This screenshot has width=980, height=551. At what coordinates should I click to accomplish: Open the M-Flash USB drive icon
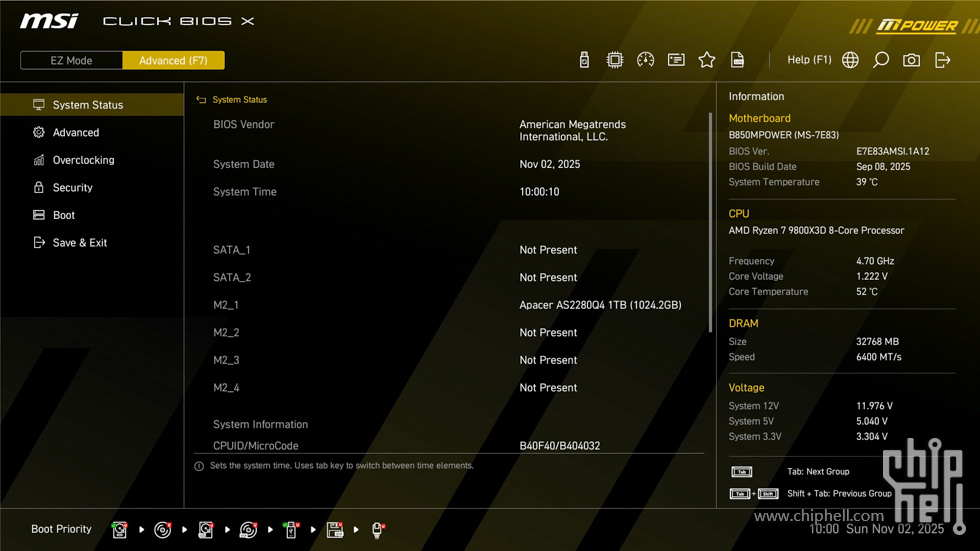point(584,60)
